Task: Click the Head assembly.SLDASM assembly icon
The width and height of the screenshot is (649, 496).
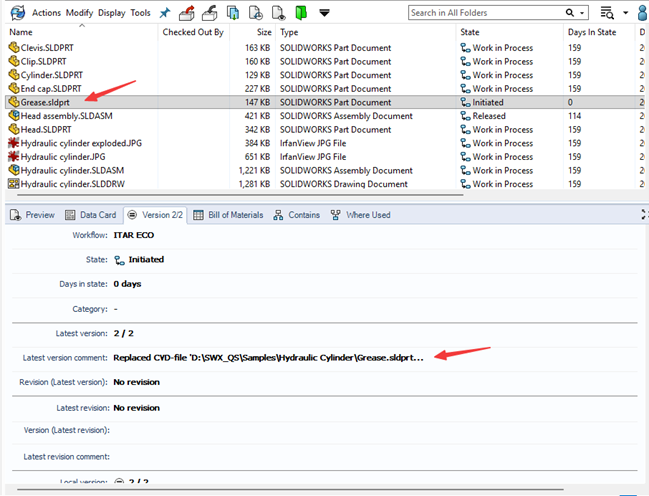Action: [x=14, y=116]
